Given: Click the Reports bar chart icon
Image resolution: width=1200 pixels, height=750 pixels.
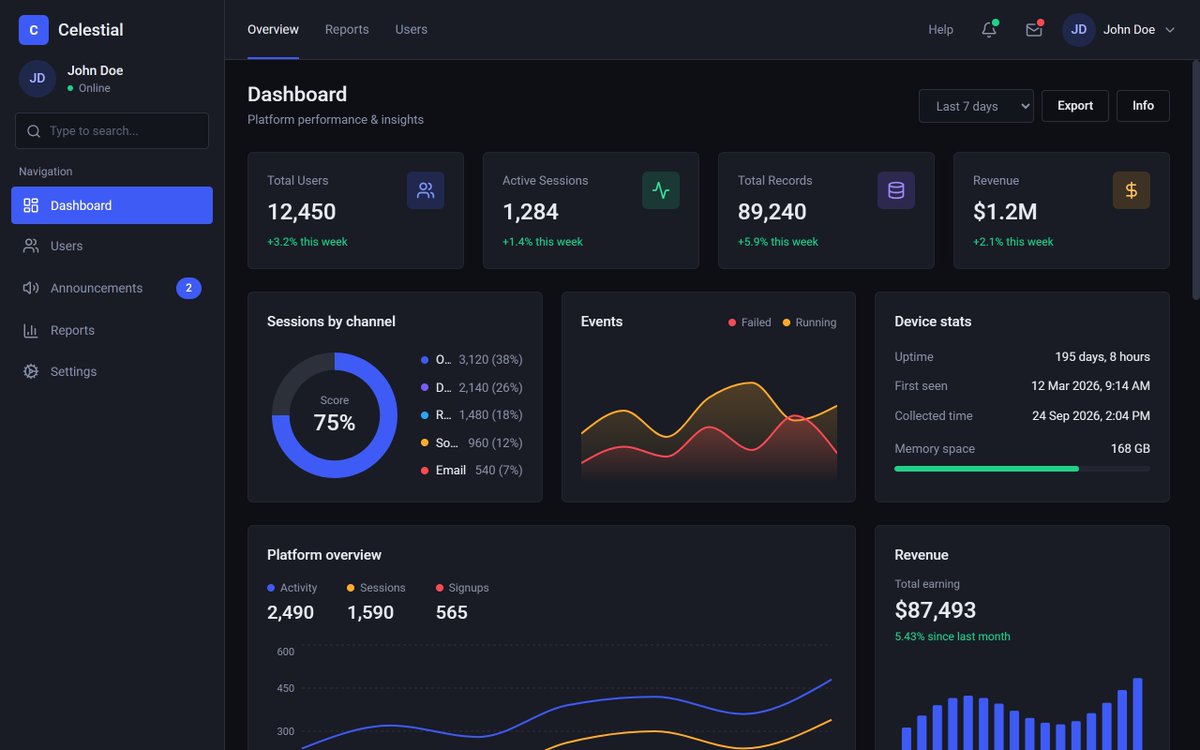Looking at the screenshot, I should pos(31,330).
